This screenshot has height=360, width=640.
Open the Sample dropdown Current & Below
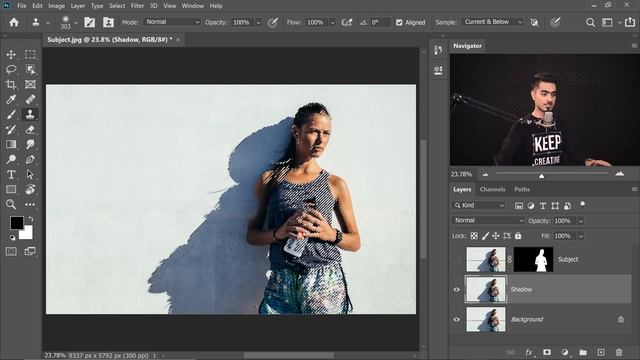(493, 22)
